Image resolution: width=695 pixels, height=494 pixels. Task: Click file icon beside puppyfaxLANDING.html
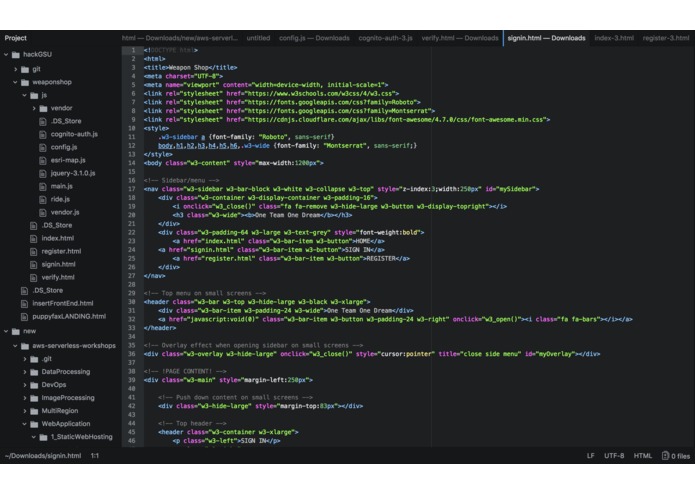point(24,316)
